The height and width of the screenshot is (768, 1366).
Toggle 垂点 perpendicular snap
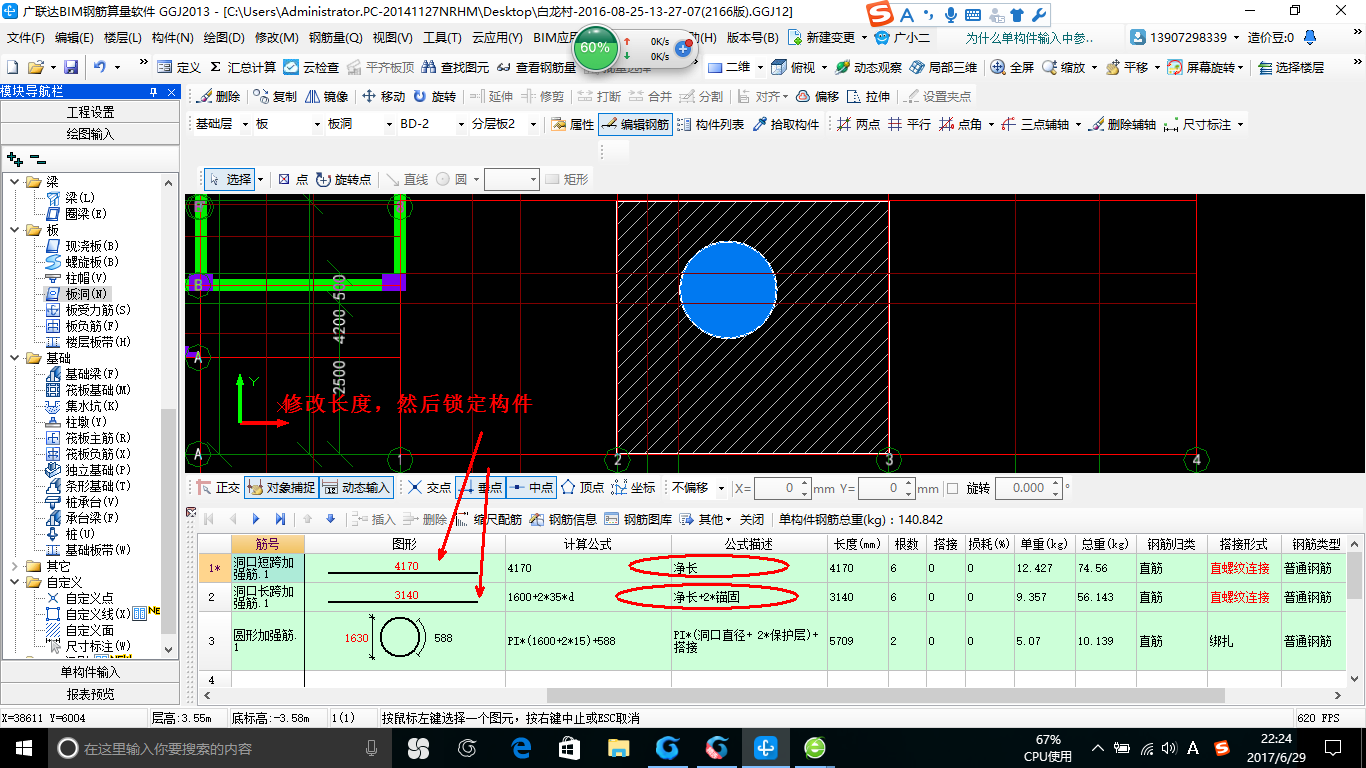coord(480,488)
